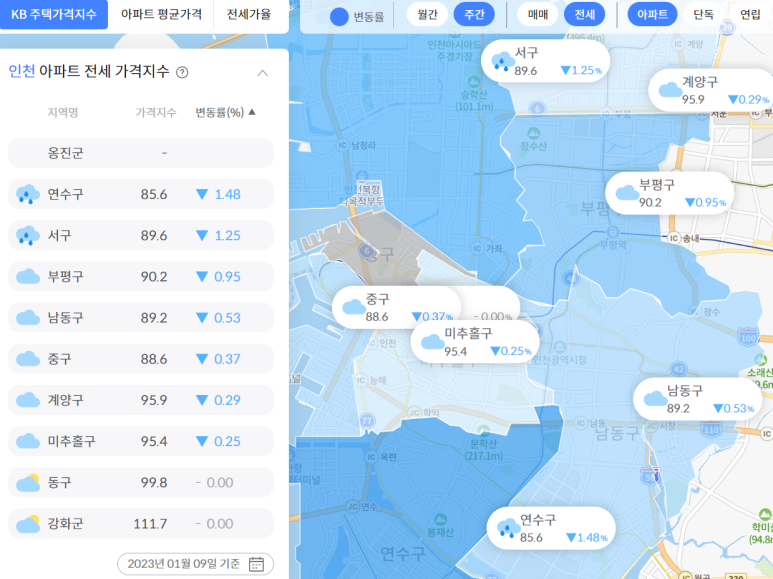Click the 봉재산 mountain marker on map
Image resolution: width=773 pixels, height=579 pixels.
tap(440, 520)
